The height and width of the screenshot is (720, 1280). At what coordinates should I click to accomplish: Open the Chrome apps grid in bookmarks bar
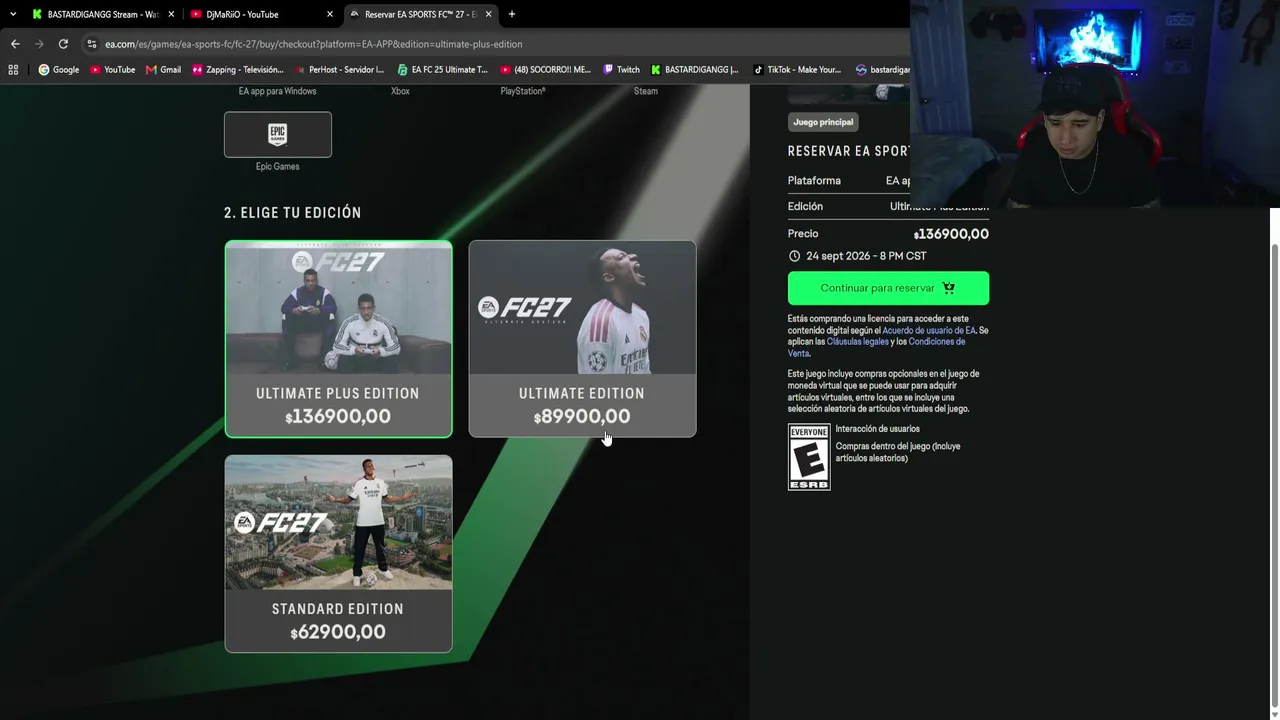(13, 70)
